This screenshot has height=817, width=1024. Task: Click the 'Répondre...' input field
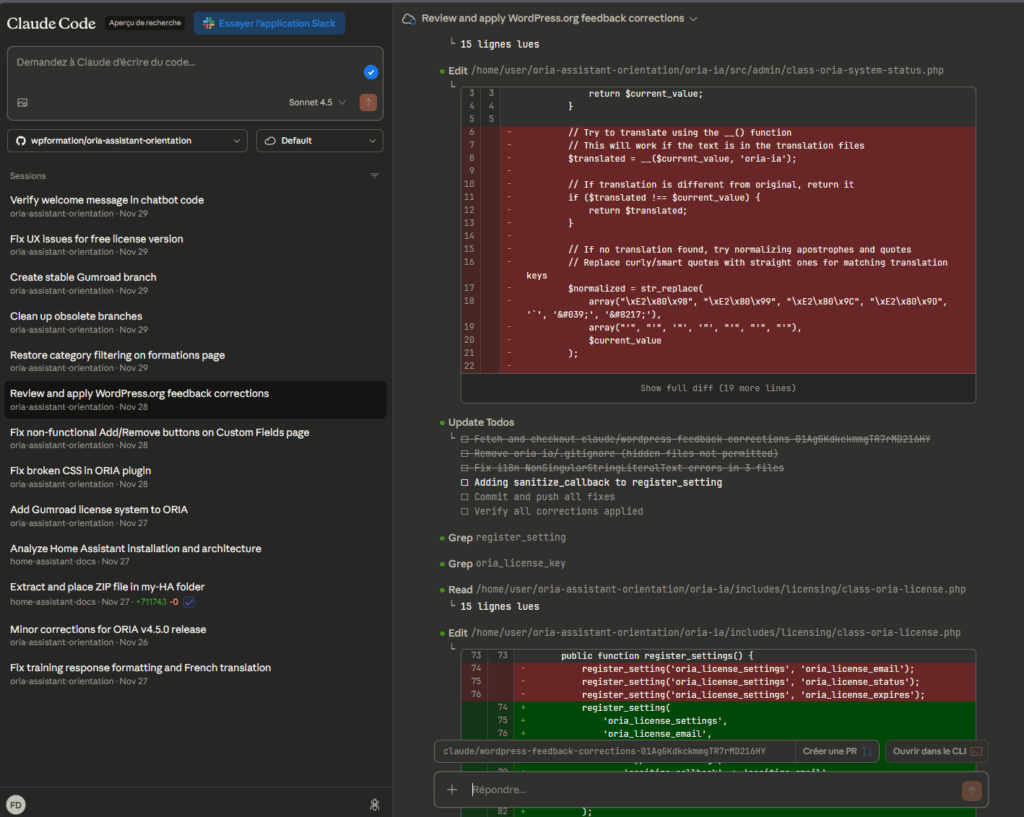[x=600, y=790]
